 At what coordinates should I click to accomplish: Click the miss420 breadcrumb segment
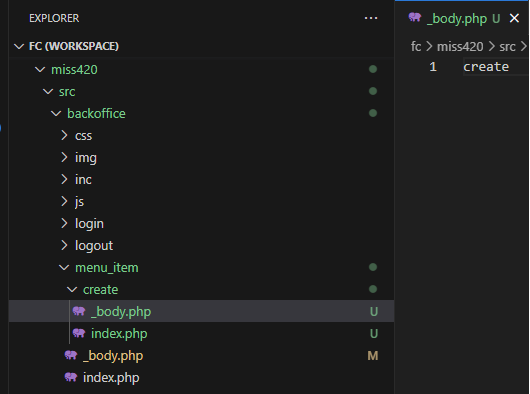click(x=460, y=47)
